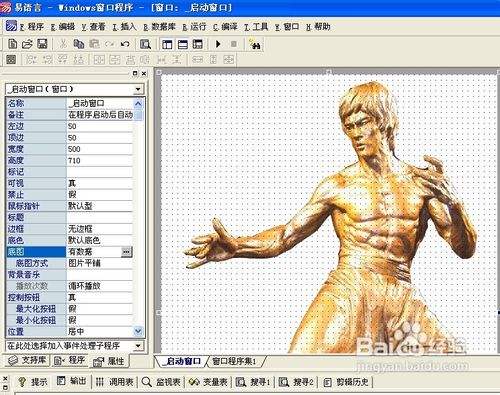Open the 提示 bottom tab
500x395 pixels.
coord(32,382)
